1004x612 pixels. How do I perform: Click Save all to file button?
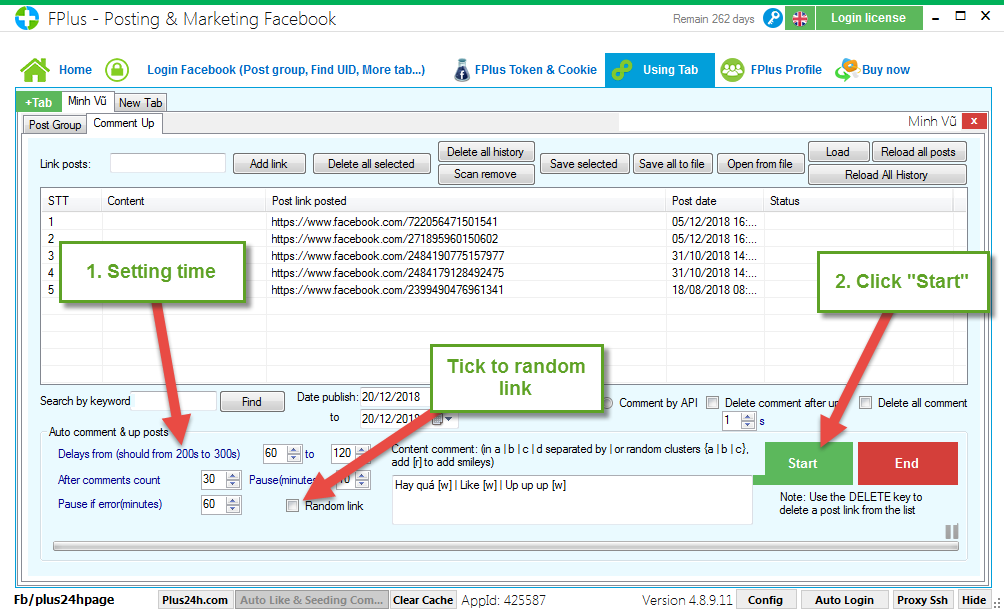(672, 164)
